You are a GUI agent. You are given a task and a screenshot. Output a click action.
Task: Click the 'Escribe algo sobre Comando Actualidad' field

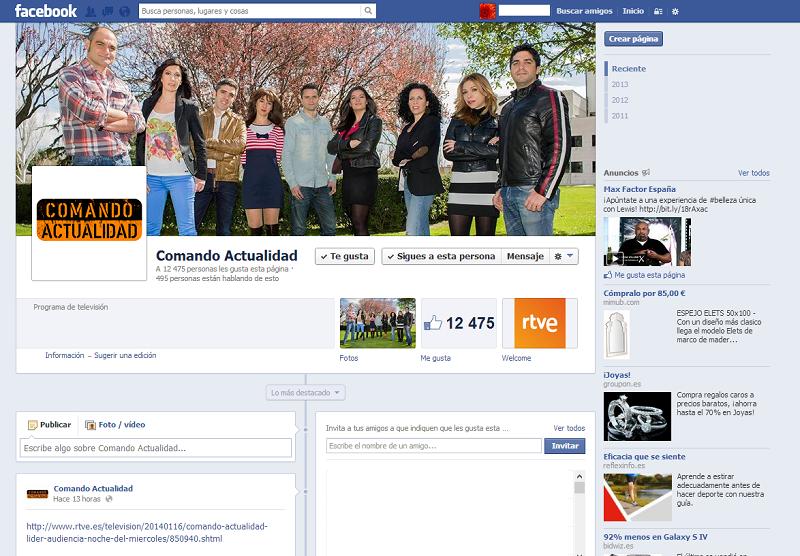pyautogui.click(x=156, y=448)
